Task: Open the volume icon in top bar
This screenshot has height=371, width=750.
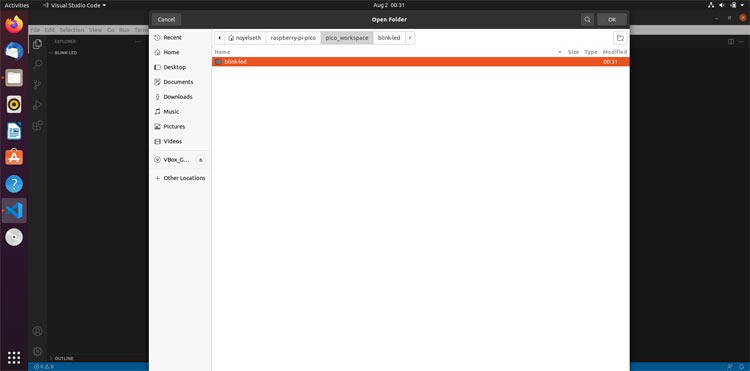Action: pos(722,5)
